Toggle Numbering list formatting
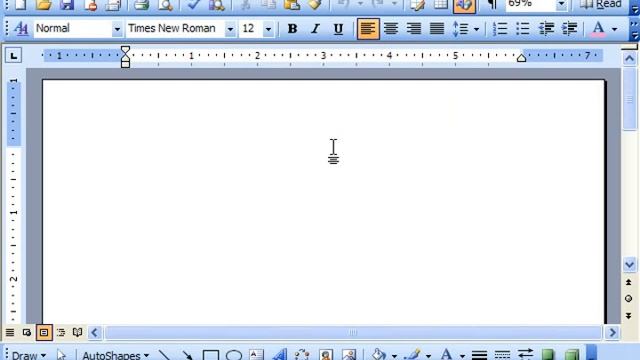This screenshot has width=640, height=360. click(500, 29)
